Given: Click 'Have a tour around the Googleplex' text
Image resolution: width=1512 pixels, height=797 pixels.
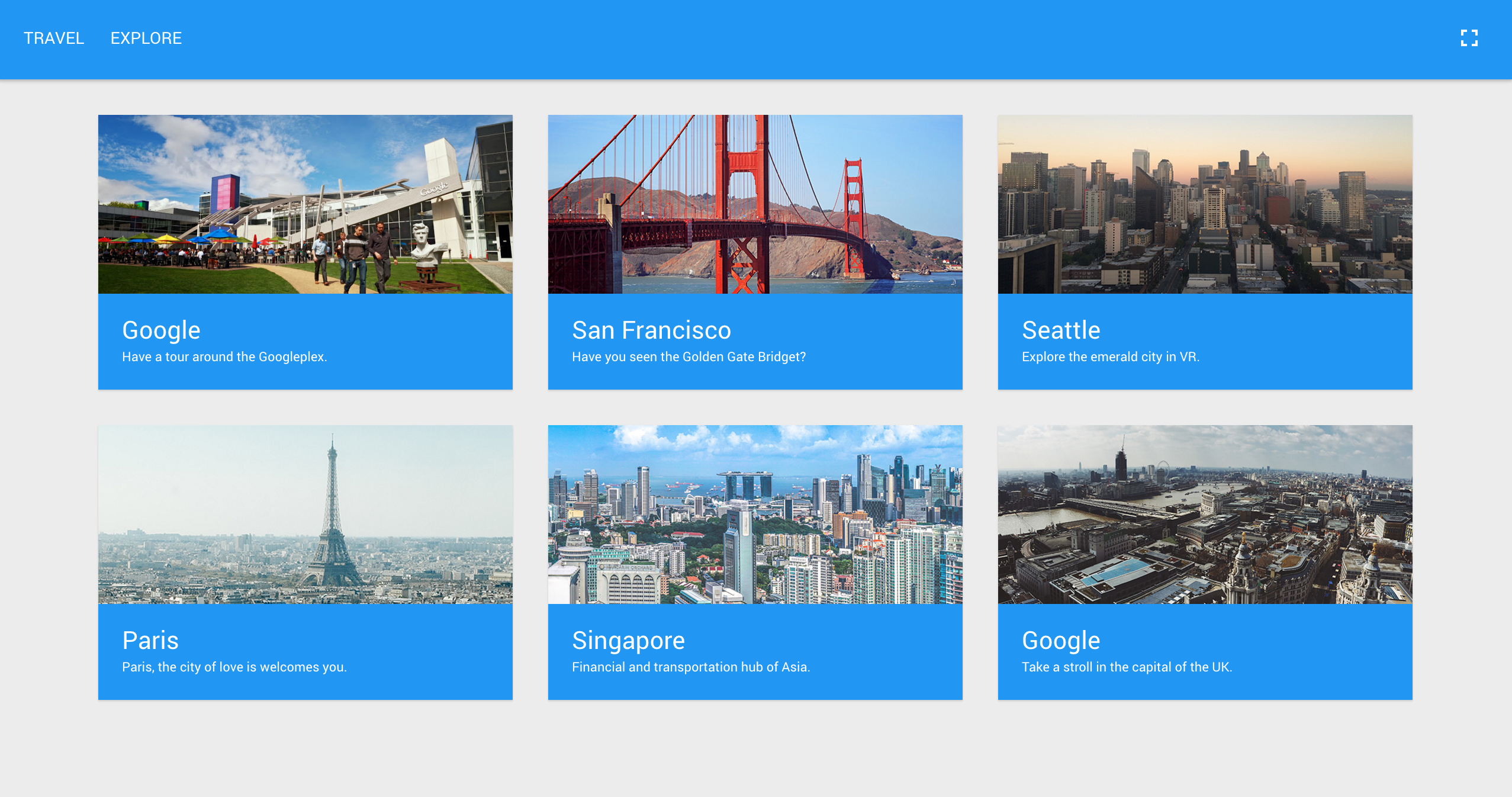Looking at the screenshot, I should click(x=224, y=357).
